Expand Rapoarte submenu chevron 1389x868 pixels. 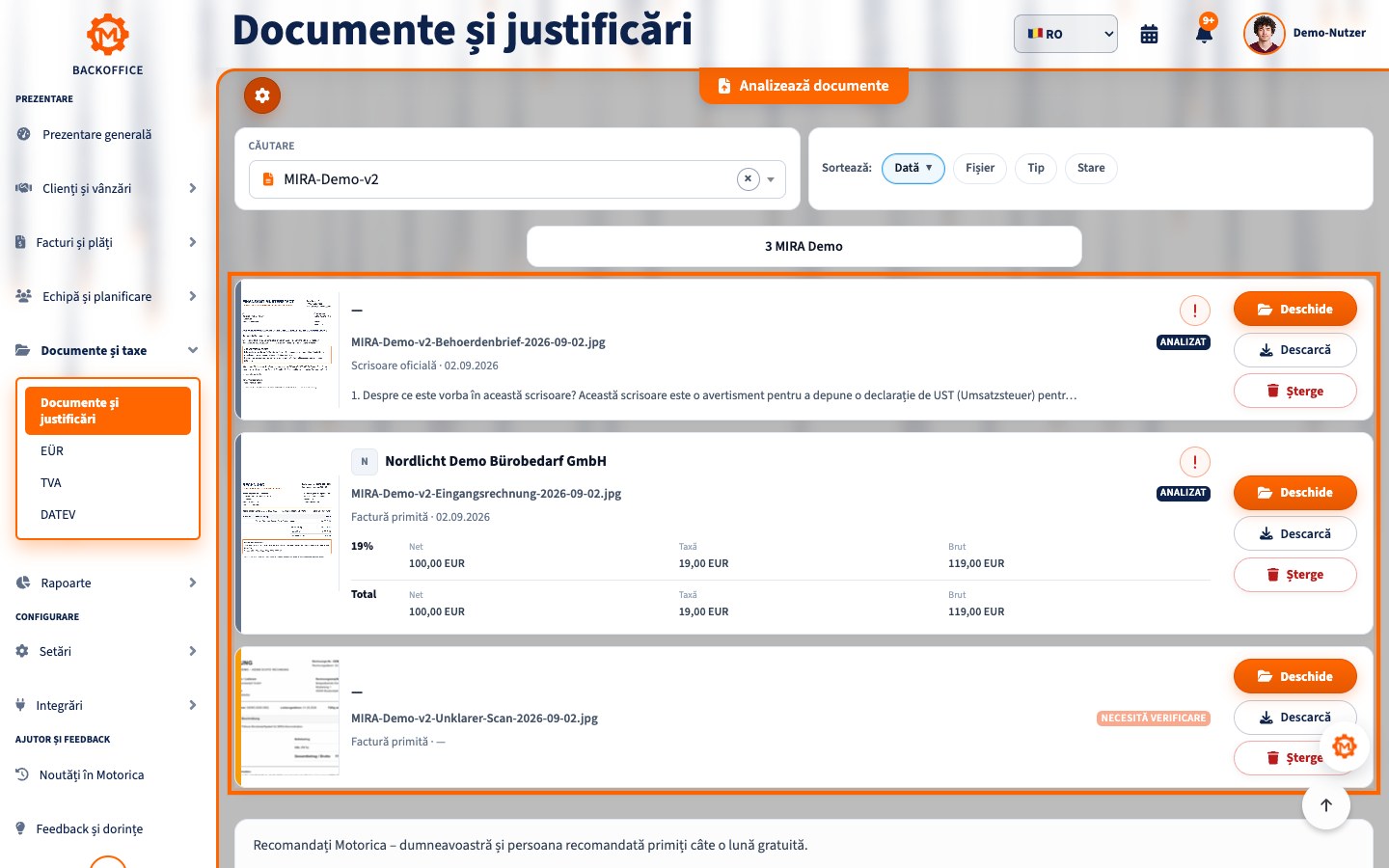pyautogui.click(x=193, y=583)
